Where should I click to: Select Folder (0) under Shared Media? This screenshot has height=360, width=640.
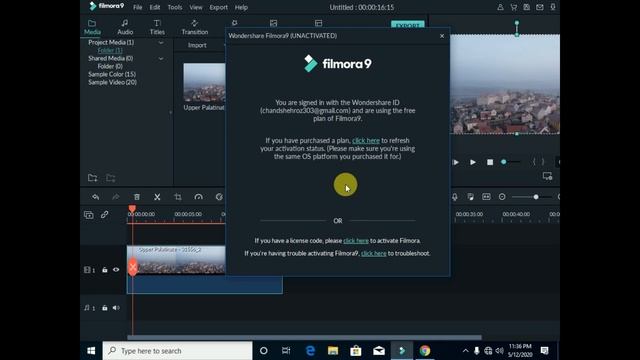[110, 66]
